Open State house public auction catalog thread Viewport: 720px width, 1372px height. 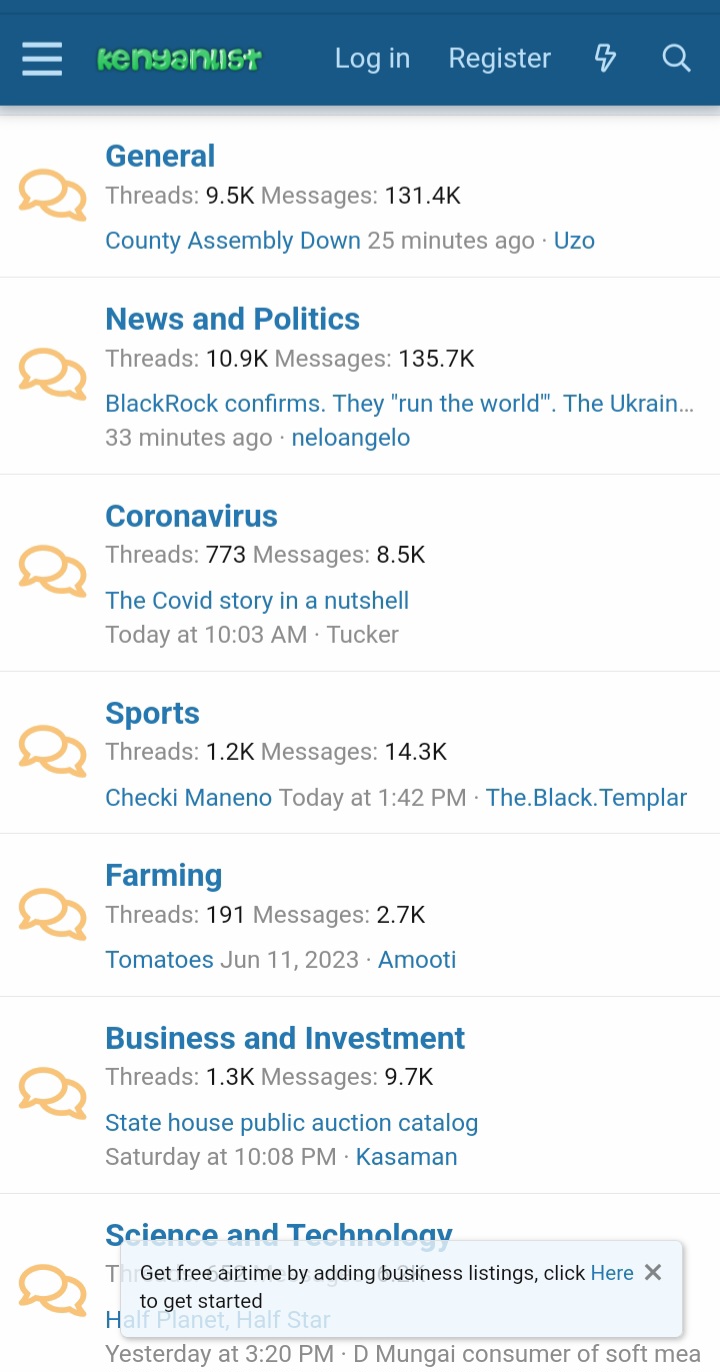point(291,1123)
